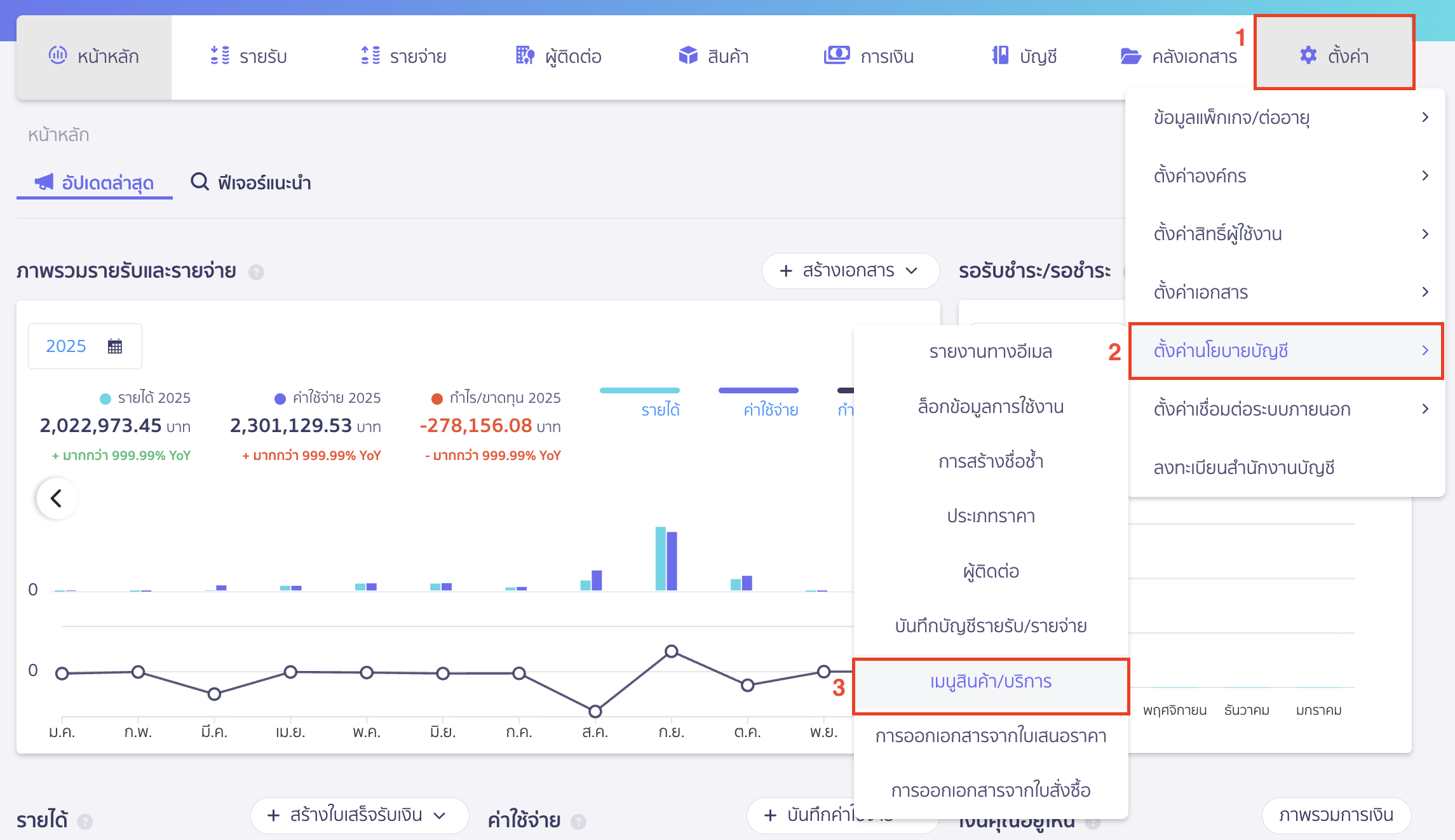Select เมนูสินค้า/บริการ from the menu

click(990, 682)
